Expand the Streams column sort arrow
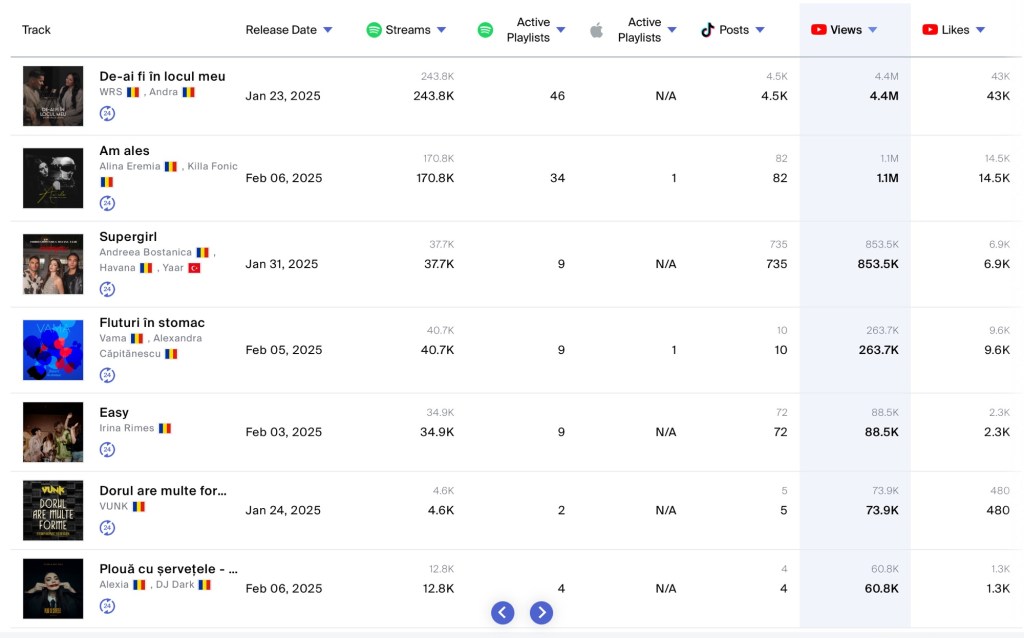The height and width of the screenshot is (638, 1024). click(441, 30)
